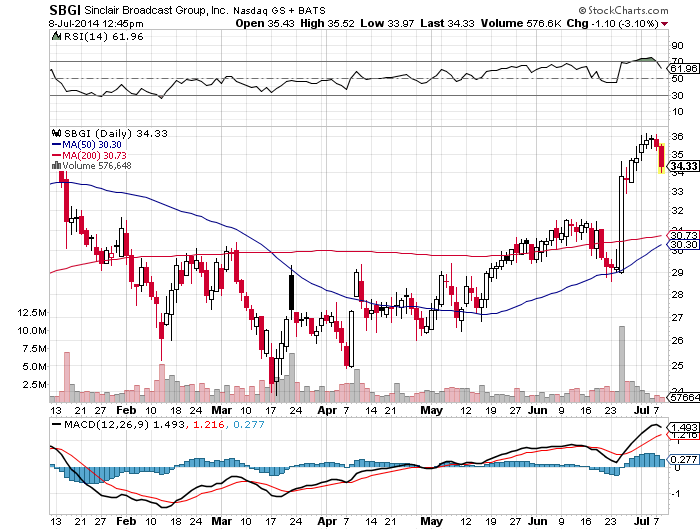The image size is (700, 530).
Task: Click the volume bars icon in the legend
Action: pyautogui.click(x=57, y=165)
